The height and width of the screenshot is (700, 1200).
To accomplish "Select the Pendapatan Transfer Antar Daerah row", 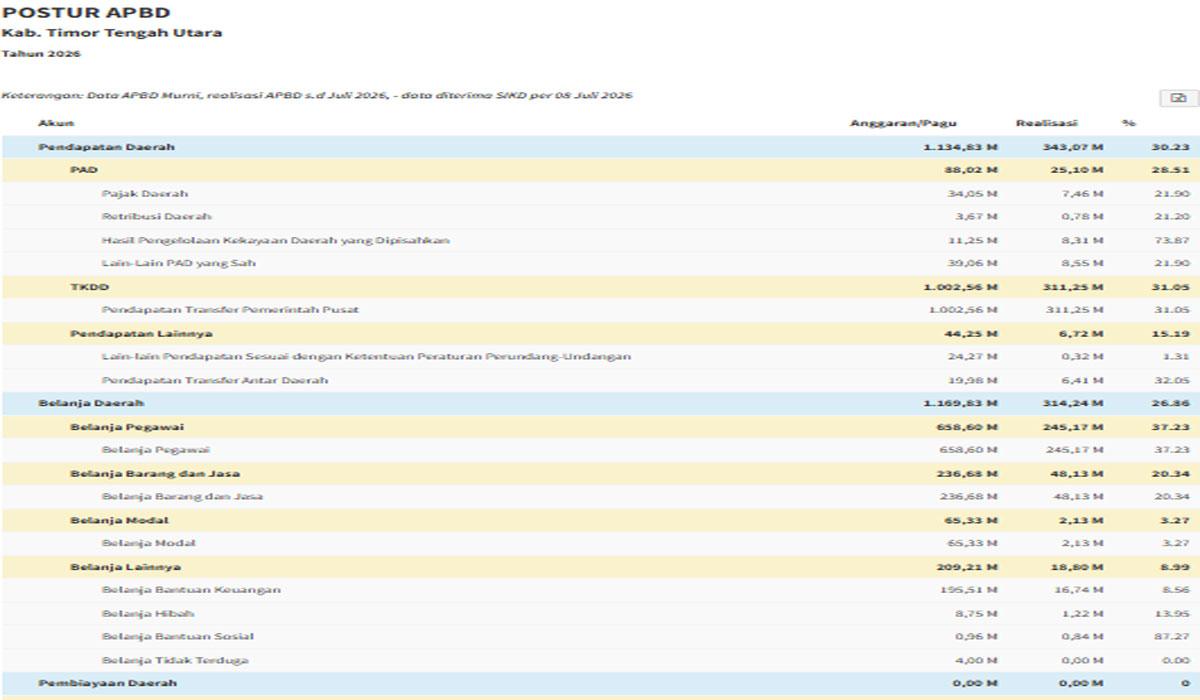I will coord(600,380).
